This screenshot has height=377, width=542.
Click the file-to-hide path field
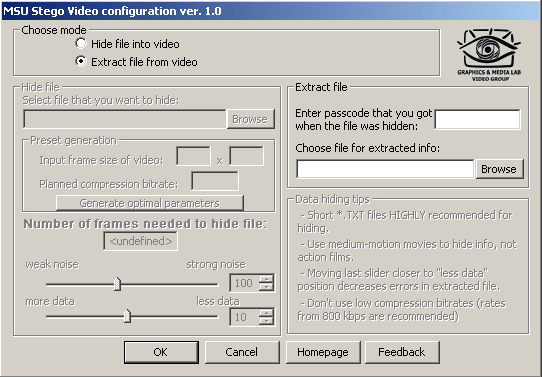pyautogui.click(x=124, y=119)
